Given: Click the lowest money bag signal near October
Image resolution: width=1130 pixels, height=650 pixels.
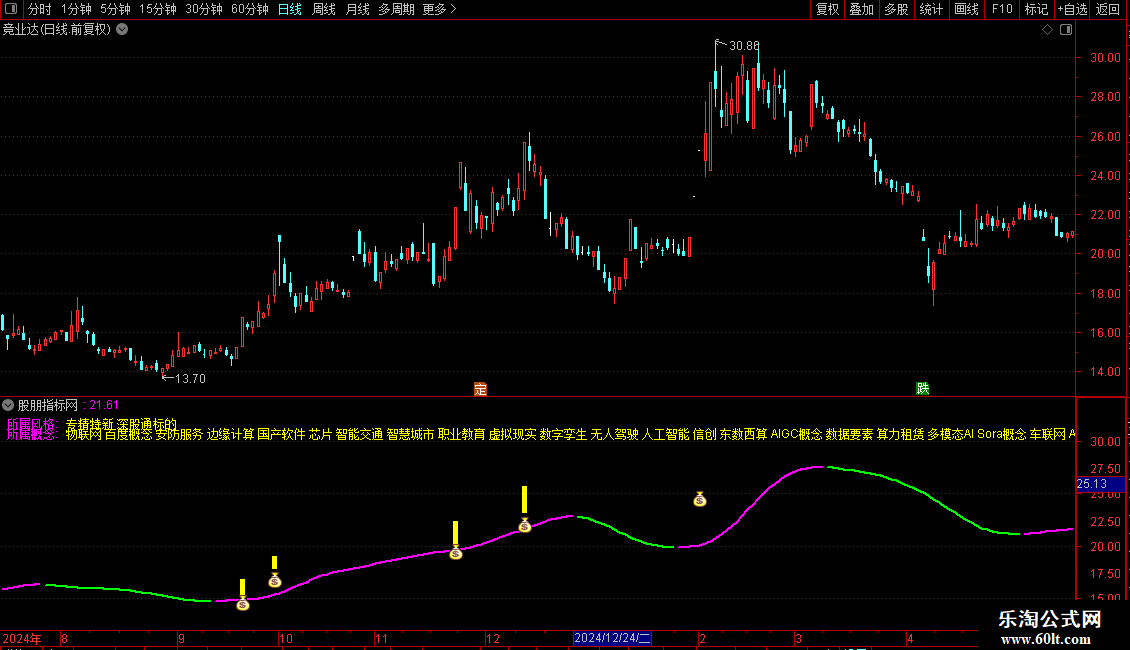Looking at the screenshot, I should pos(243,603).
